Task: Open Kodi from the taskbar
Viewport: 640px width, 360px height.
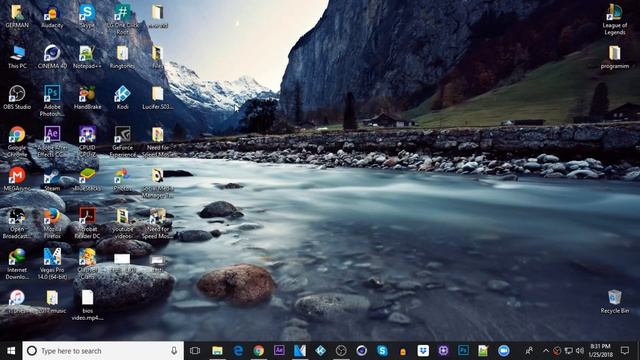Action: [x=320, y=351]
